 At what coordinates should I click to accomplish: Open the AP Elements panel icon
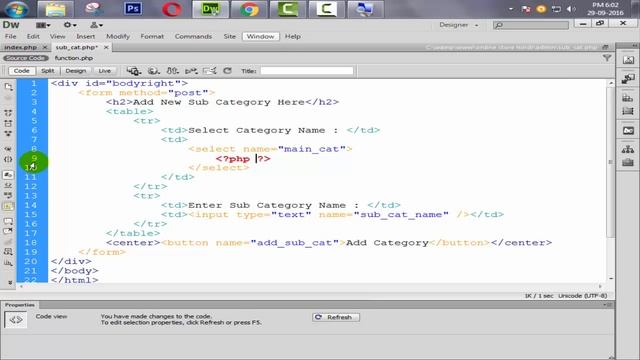click(x=628, y=98)
